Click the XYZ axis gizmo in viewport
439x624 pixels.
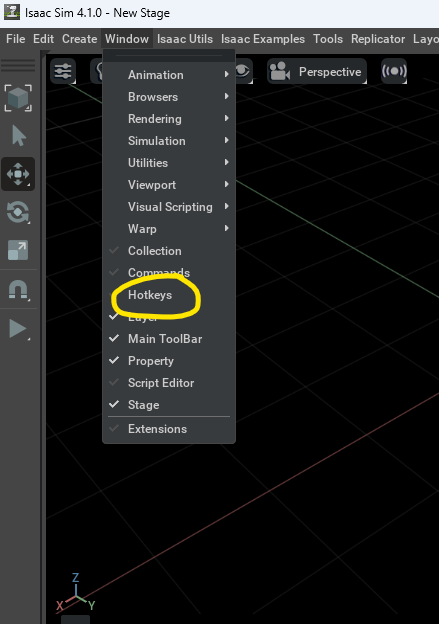click(x=76, y=592)
